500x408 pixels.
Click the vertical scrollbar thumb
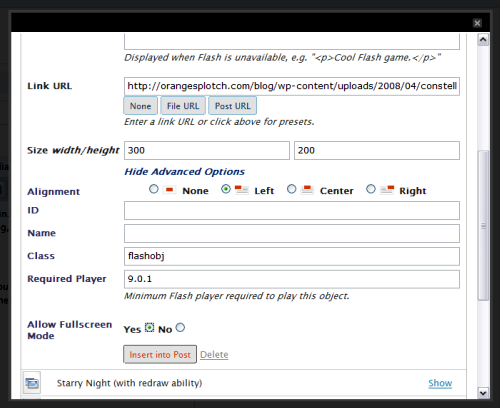tap(483, 226)
